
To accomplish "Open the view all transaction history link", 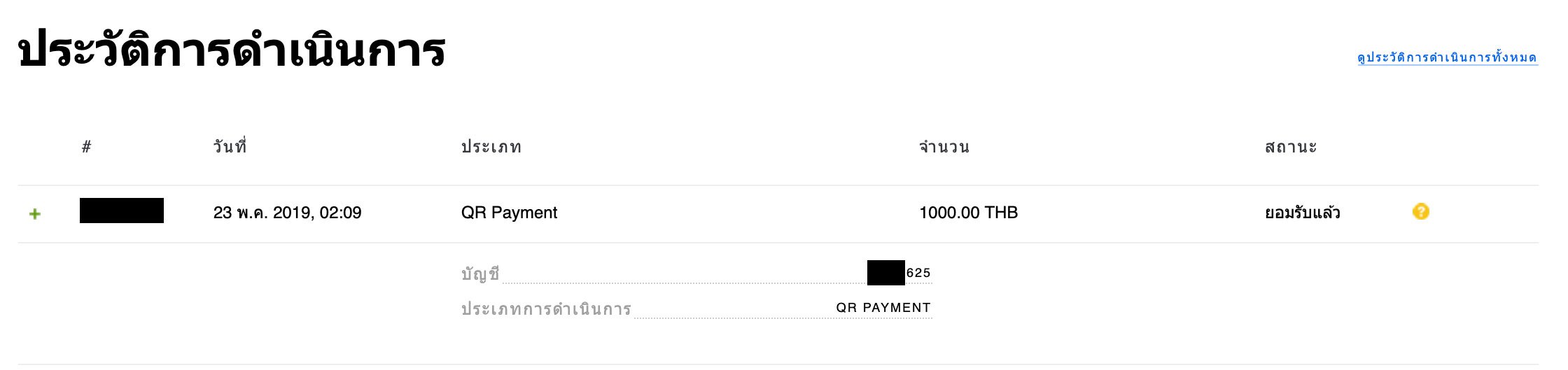I will 1447,57.
